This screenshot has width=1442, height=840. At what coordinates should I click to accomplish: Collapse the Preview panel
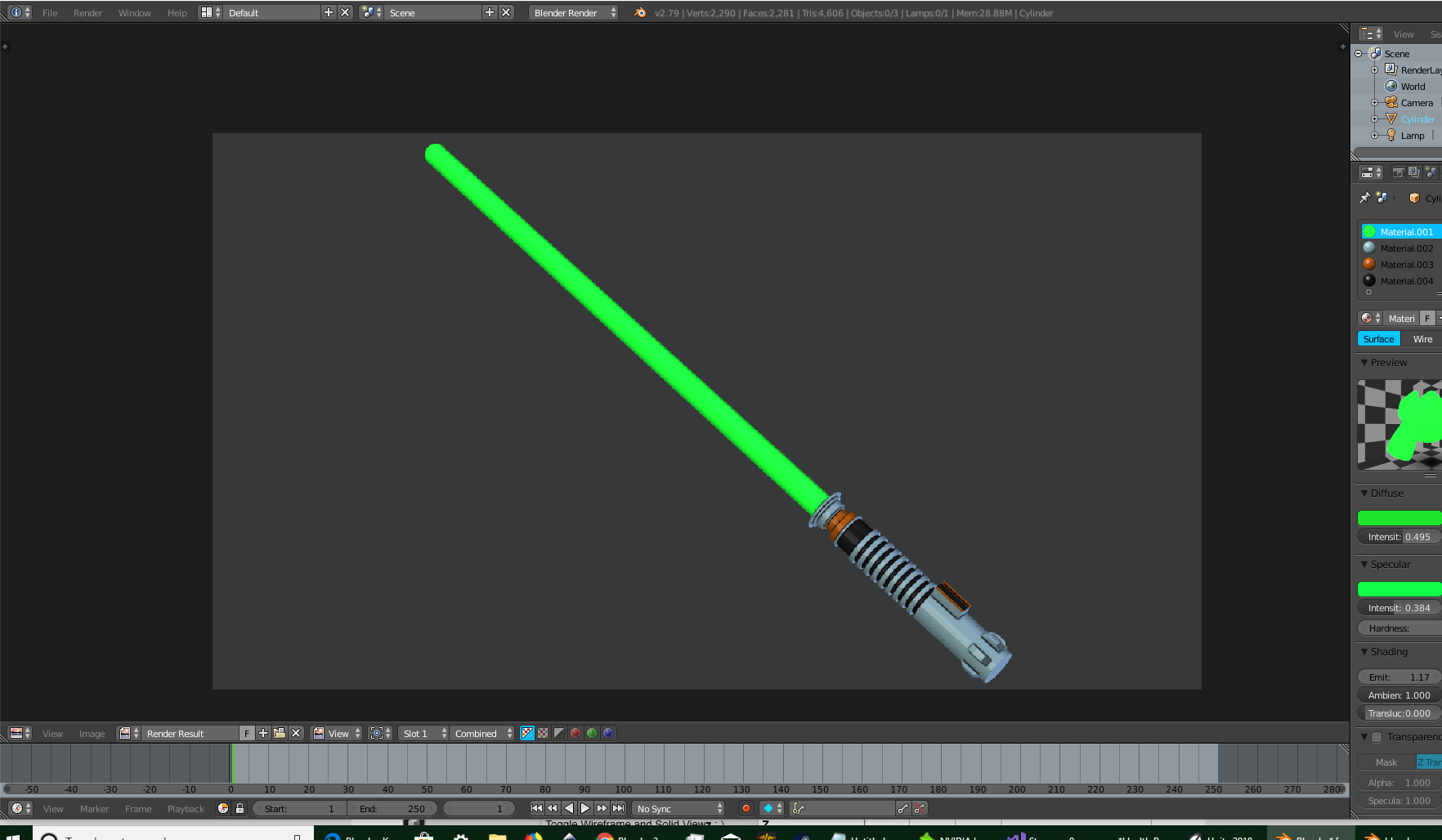click(x=1364, y=363)
